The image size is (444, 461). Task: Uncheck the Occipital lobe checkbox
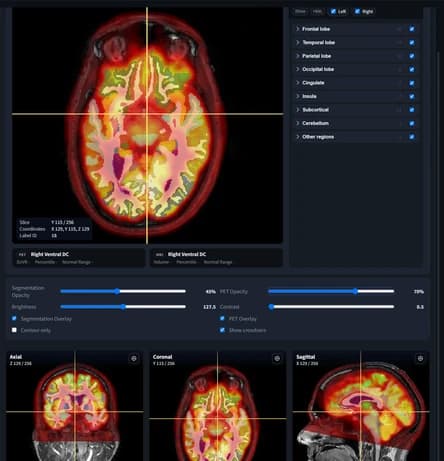click(412, 69)
